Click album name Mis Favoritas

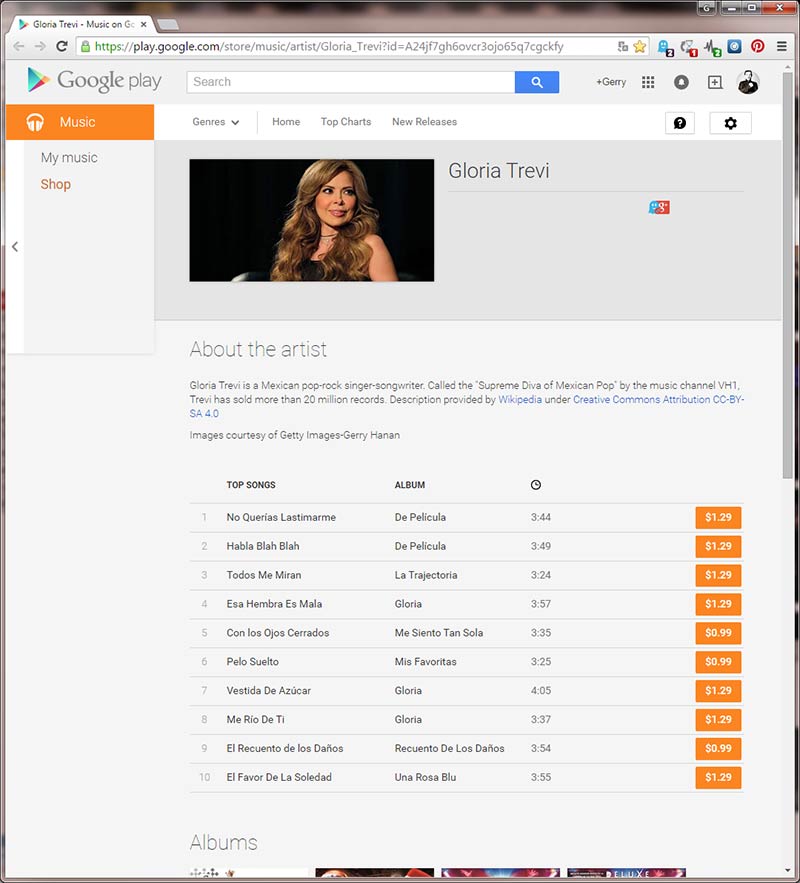(x=426, y=662)
